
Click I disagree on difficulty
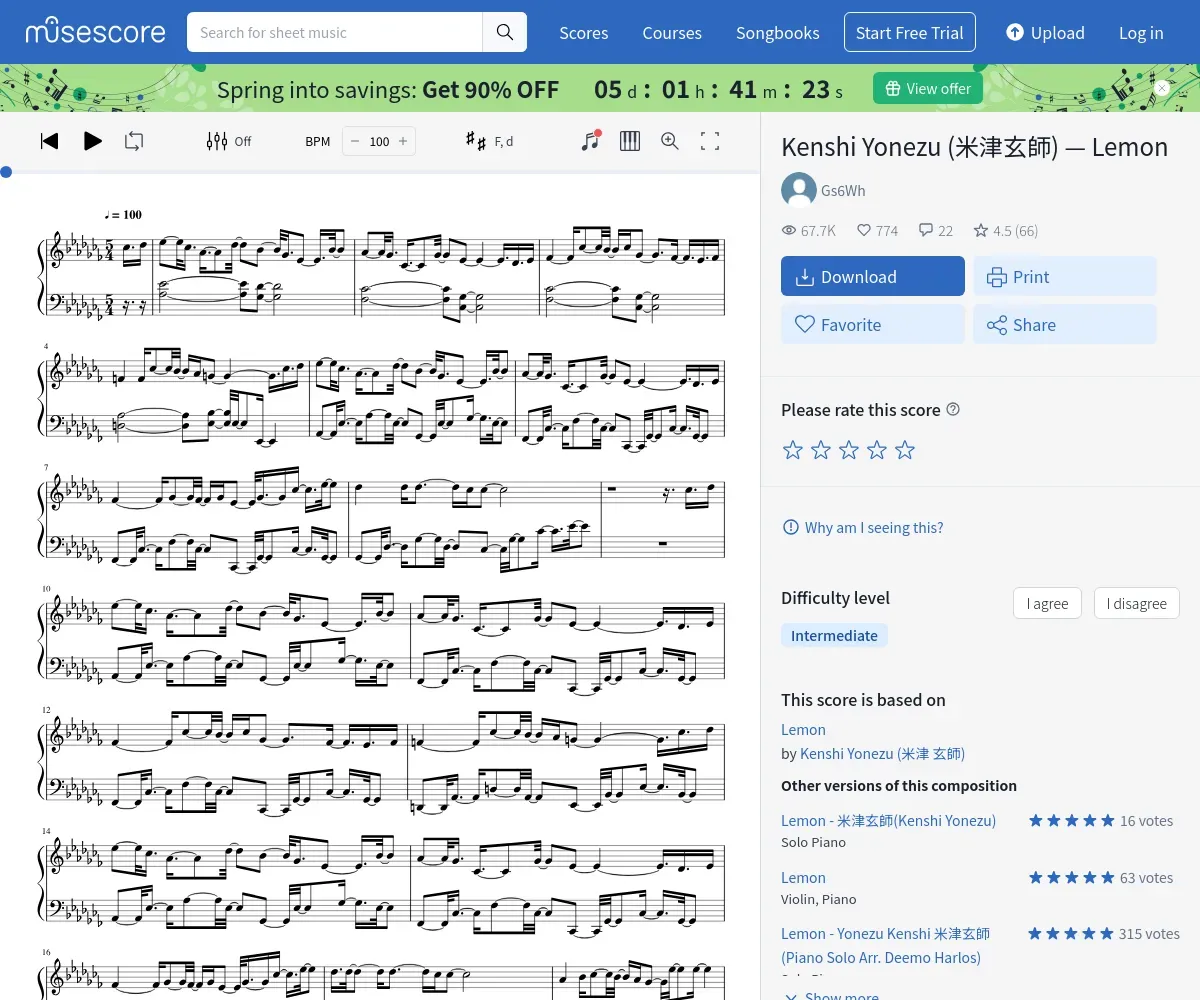1136,603
